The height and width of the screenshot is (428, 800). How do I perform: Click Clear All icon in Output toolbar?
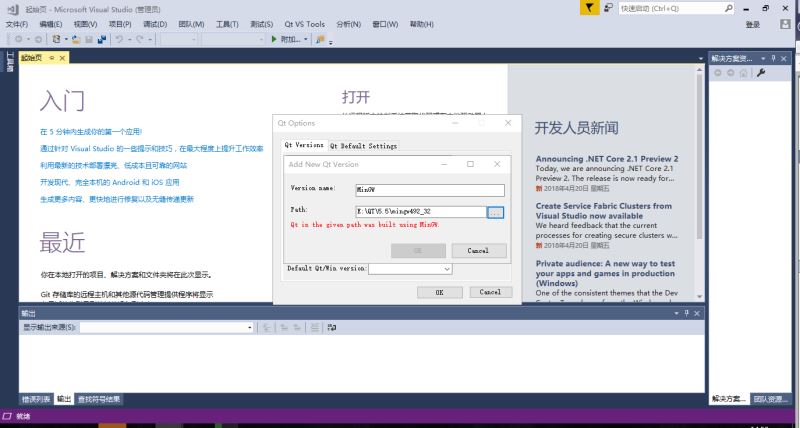[x=315, y=328]
